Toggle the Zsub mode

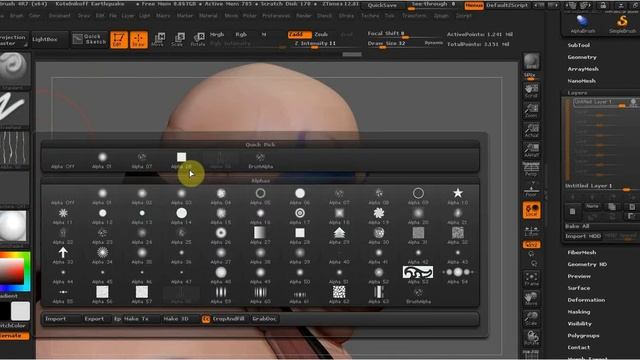(321, 34)
